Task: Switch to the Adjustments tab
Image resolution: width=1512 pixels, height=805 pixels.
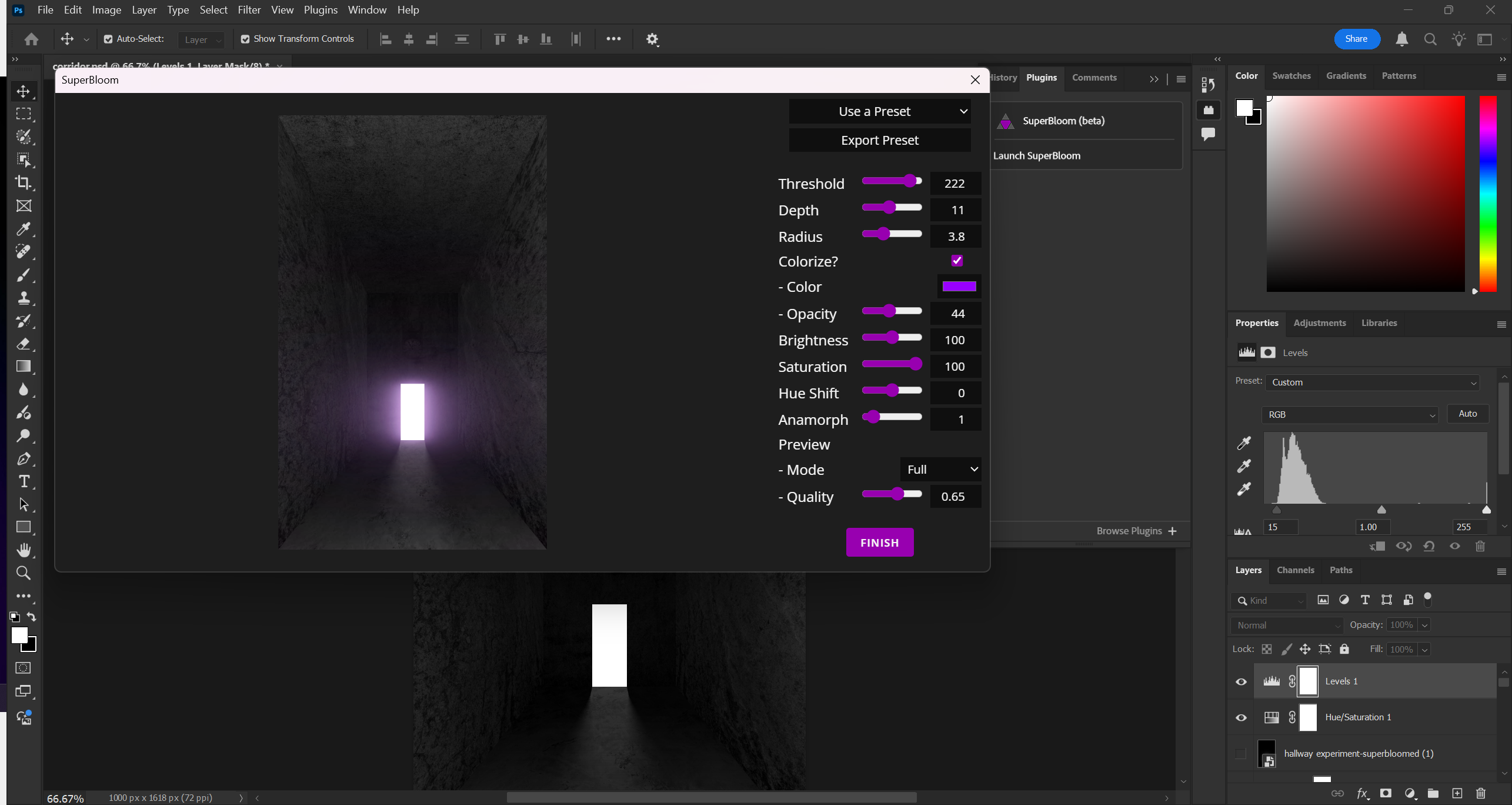Action: 1319,322
